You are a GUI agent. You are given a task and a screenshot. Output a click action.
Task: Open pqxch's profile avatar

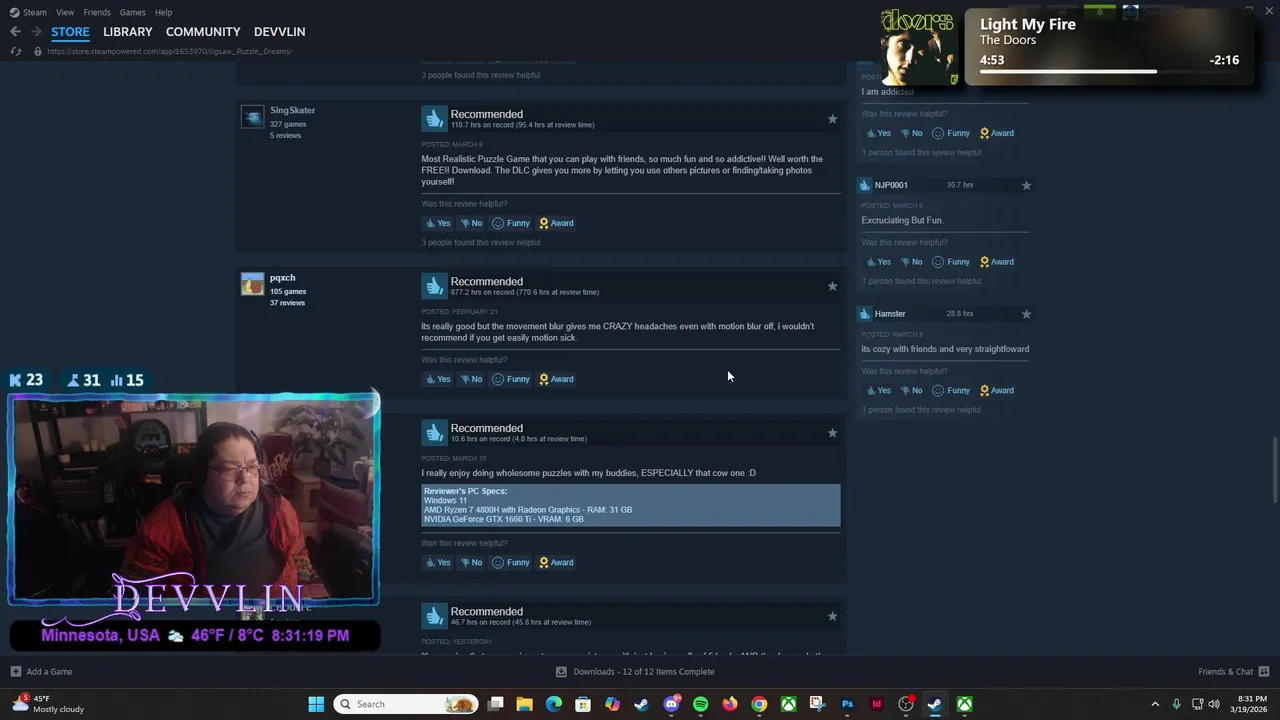252,284
